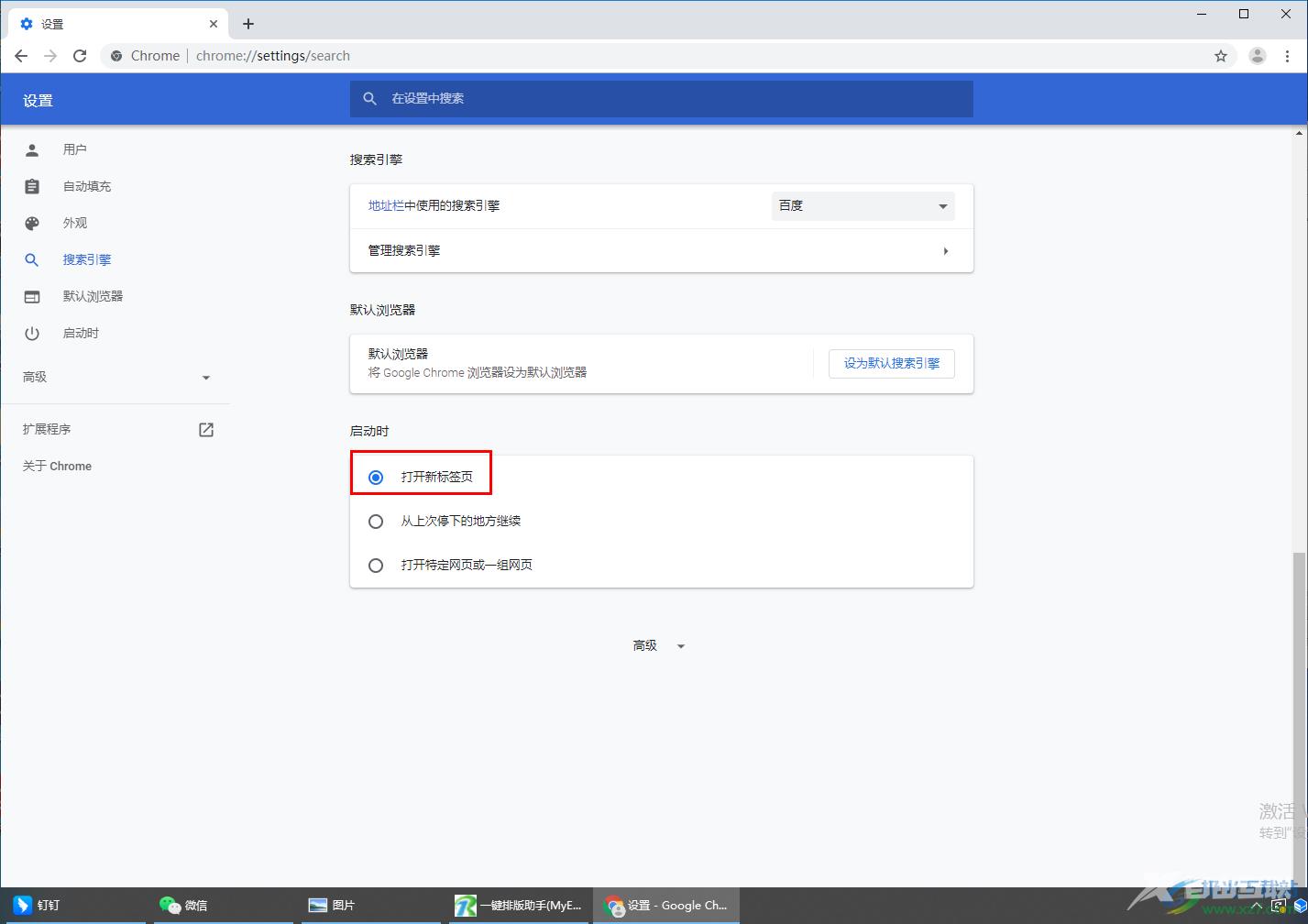Click the 自动填充 clipboard icon
Viewport: 1308px width, 924px height.
[32, 186]
